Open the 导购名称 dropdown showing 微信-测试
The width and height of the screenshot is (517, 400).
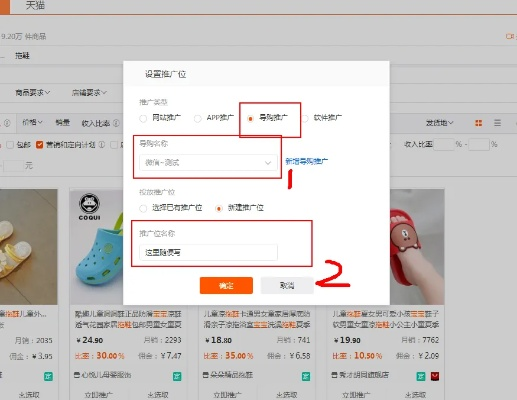point(208,163)
